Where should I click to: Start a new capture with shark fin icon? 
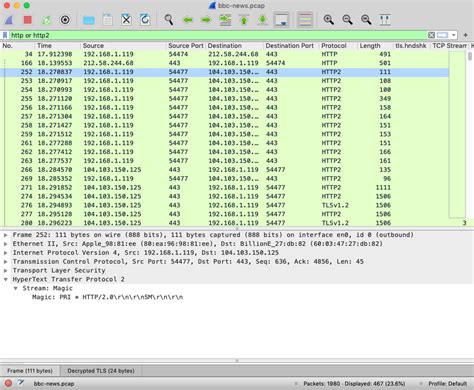(9, 20)
